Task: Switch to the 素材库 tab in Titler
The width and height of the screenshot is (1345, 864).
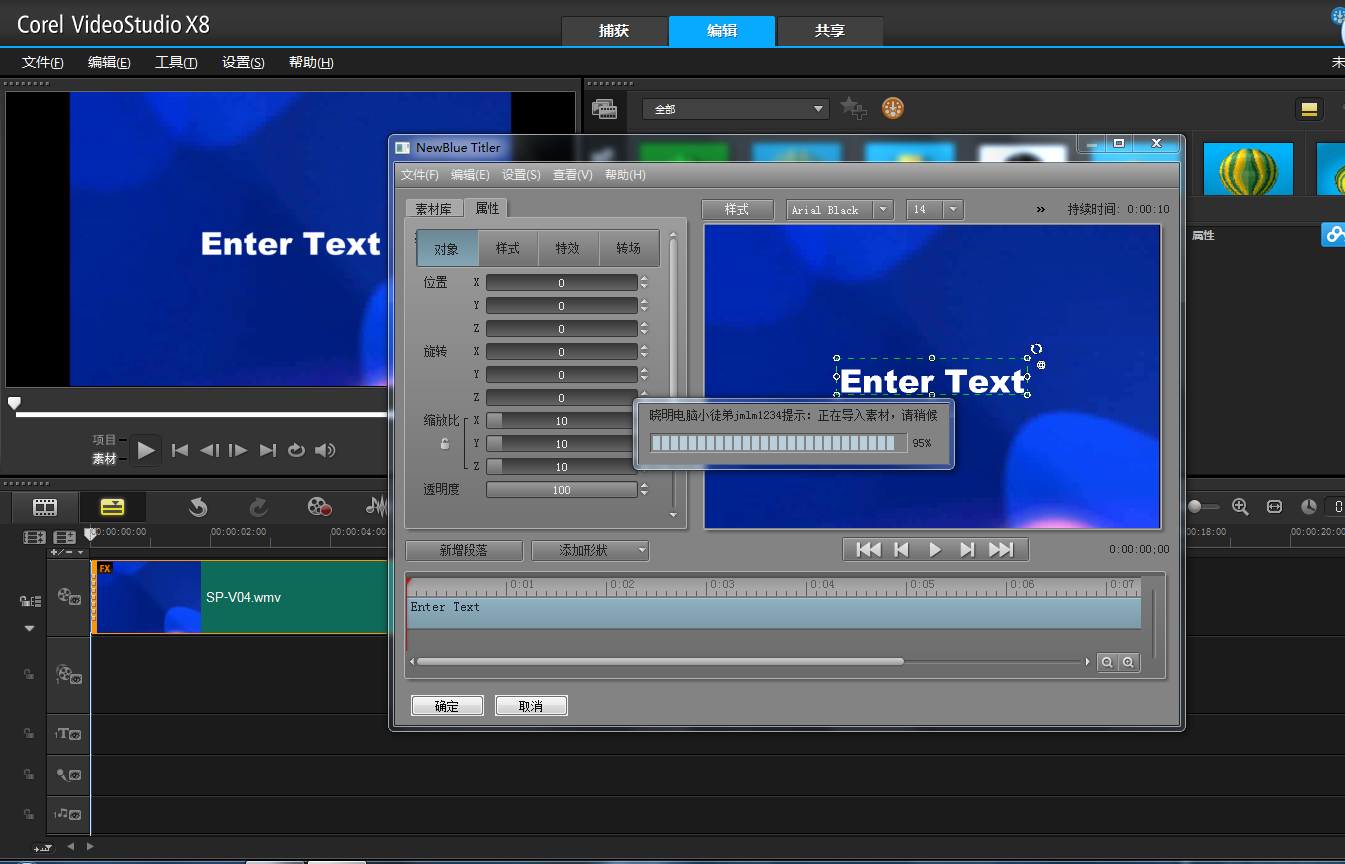Action: (434, 209)
